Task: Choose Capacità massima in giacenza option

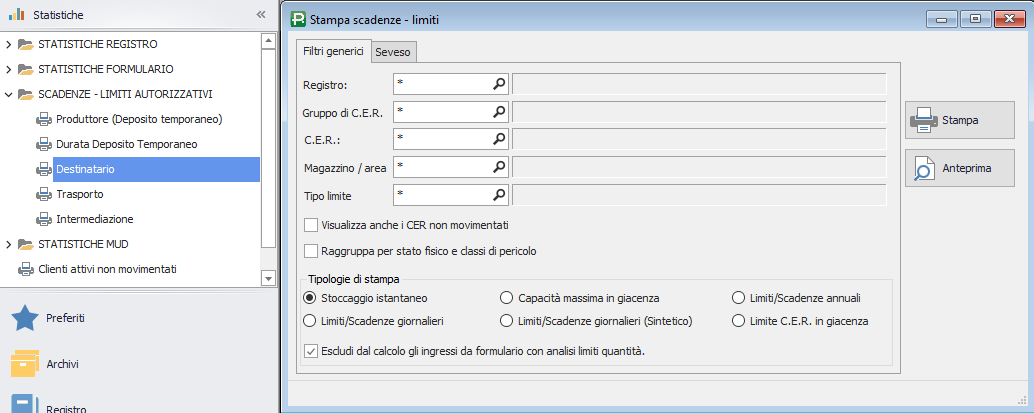Action: coord(507,298)
